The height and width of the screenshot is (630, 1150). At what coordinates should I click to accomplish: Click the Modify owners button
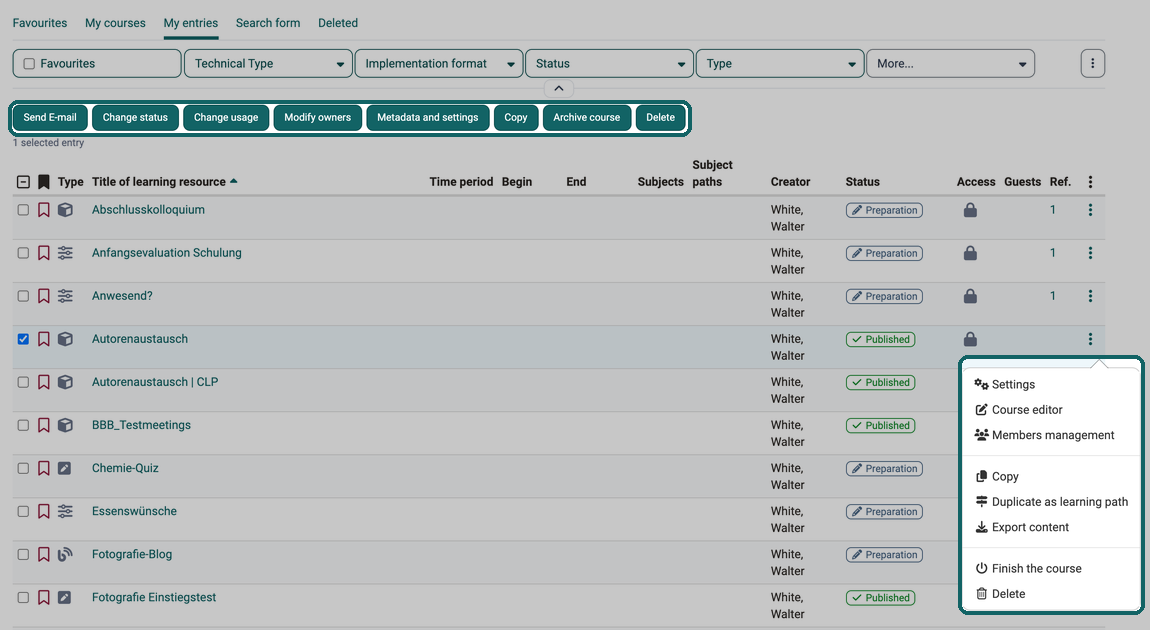pos(318,117)
